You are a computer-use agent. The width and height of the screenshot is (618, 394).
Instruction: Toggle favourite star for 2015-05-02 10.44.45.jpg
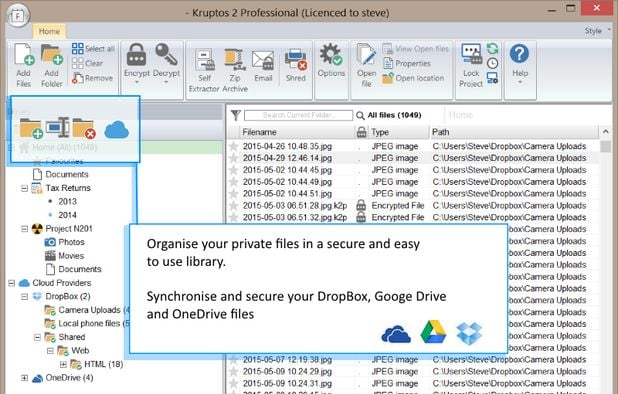tap(233, 170)
